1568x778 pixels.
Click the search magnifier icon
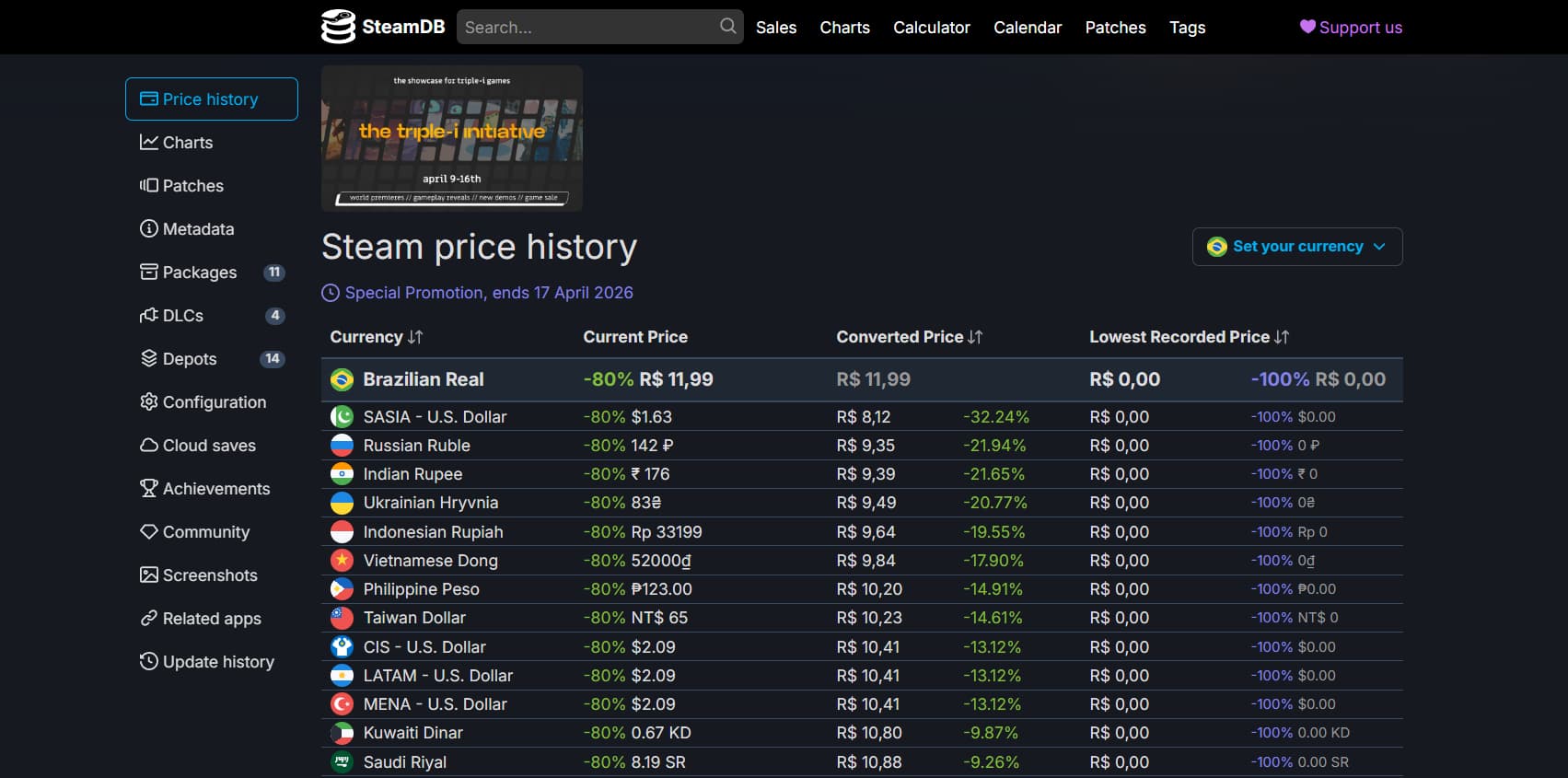click(x=727, y=26)
